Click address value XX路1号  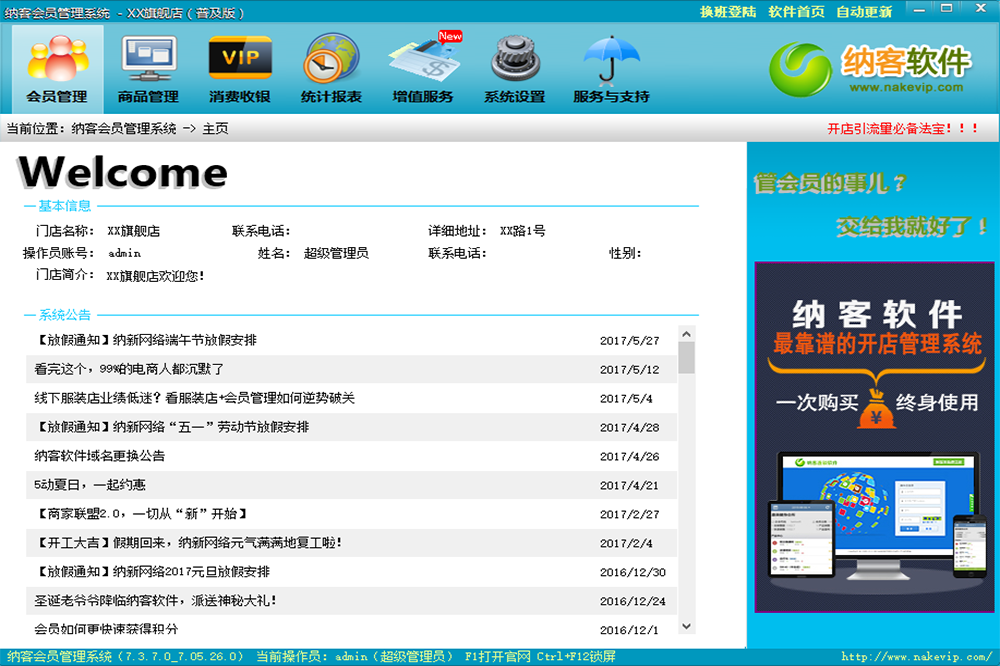[522, 231]
